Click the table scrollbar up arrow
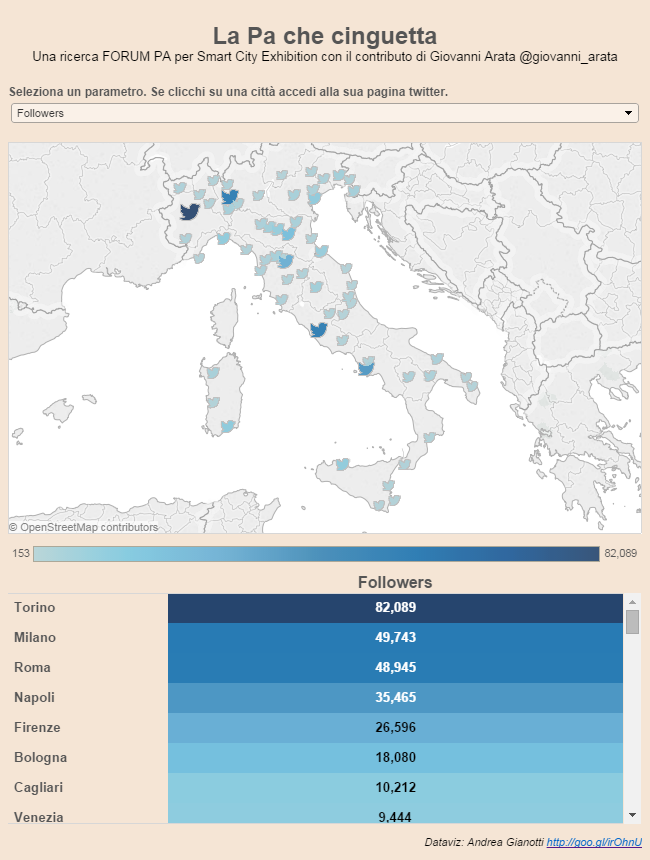This screenshot has height=860, width=650. [x=632, y=602]
